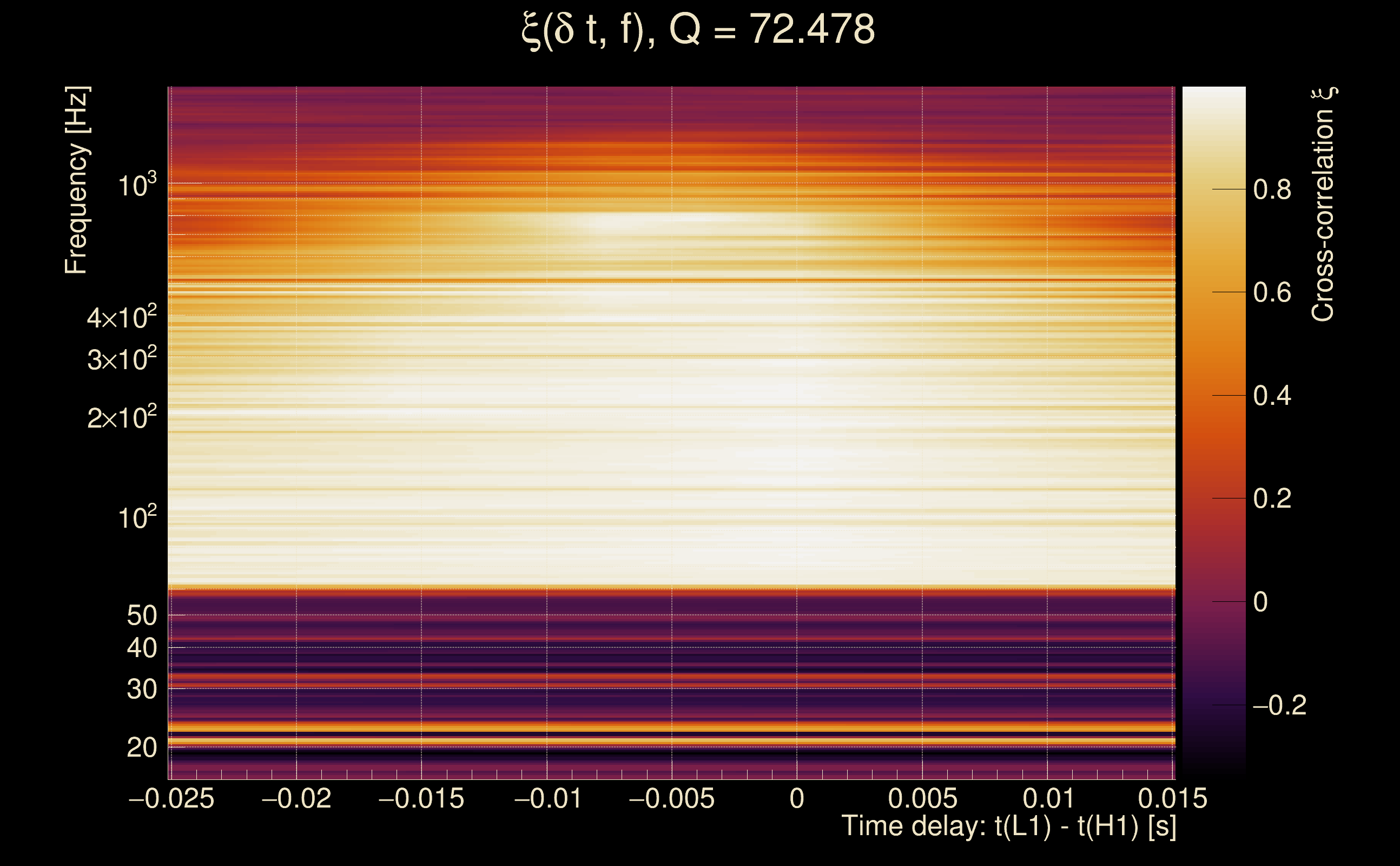Click the 20 Hz frequency tick label
Image resolution: width=1400 pixels, height=866 pixels.
tap(141, 747)
